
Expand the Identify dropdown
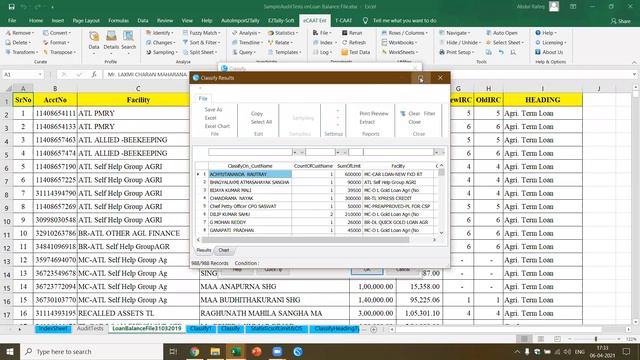(160, 33)
